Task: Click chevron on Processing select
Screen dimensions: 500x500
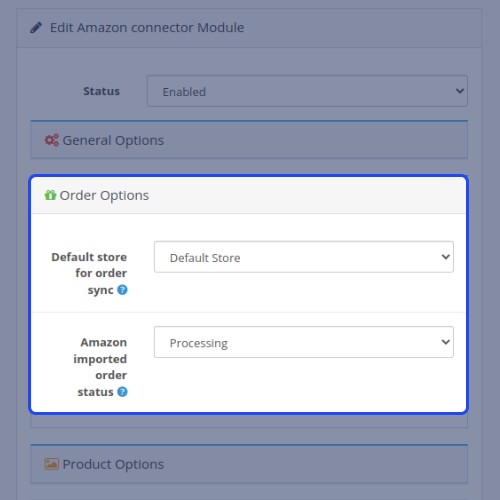Action: [445, 342]
